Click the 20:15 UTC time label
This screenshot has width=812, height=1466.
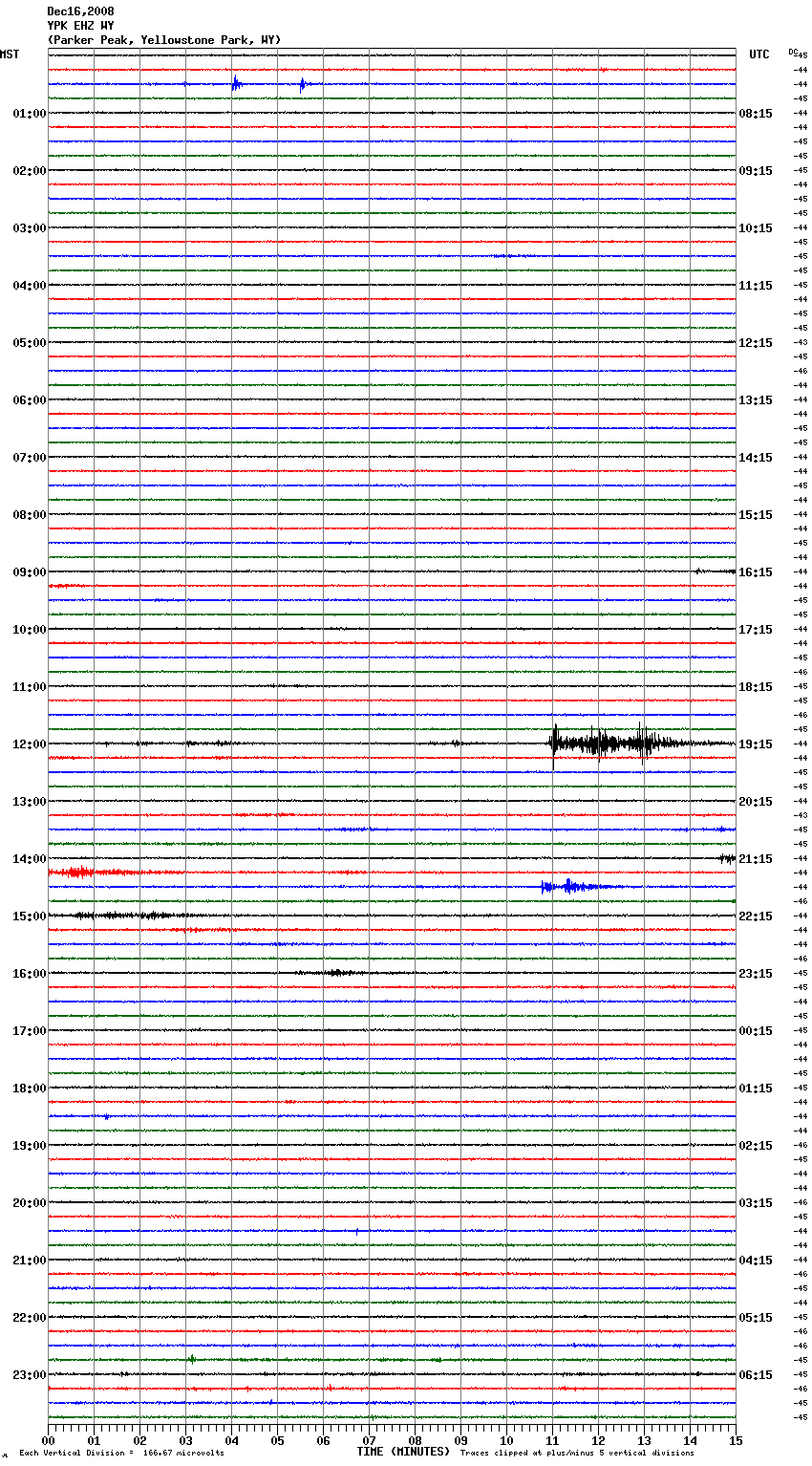click(x=756, y=802)
